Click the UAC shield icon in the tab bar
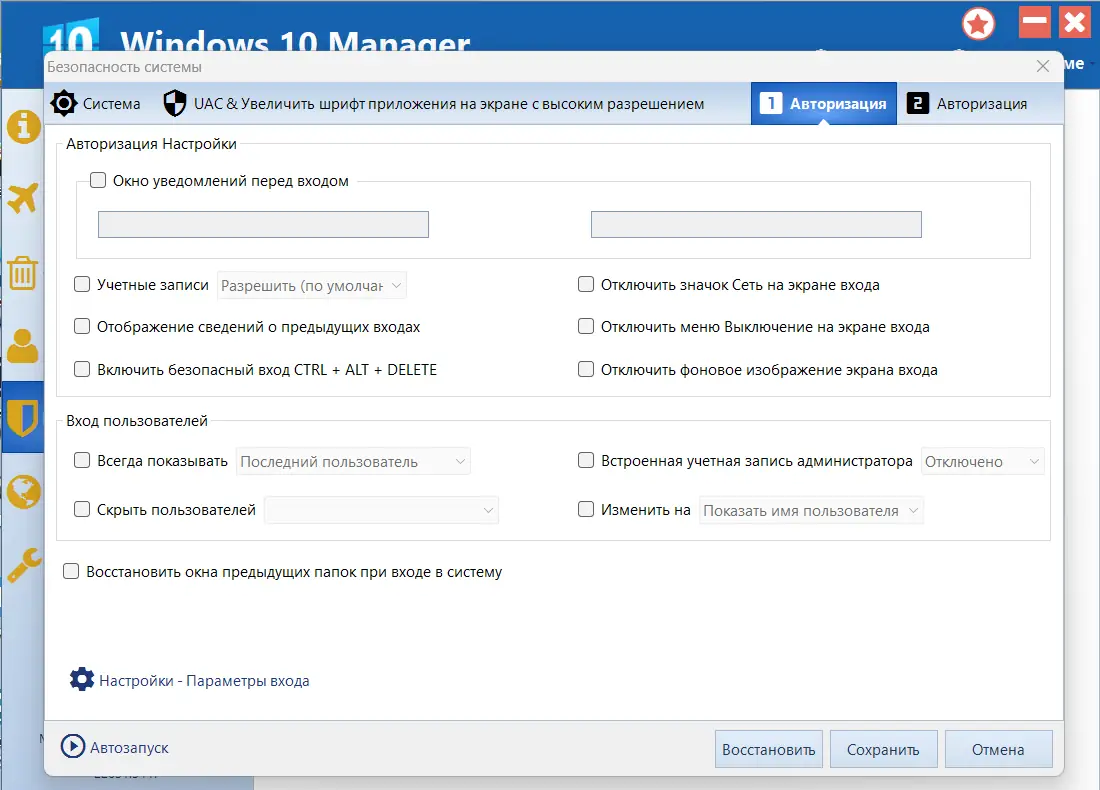This screenshot has height=790, width=1100. [175, 104]
